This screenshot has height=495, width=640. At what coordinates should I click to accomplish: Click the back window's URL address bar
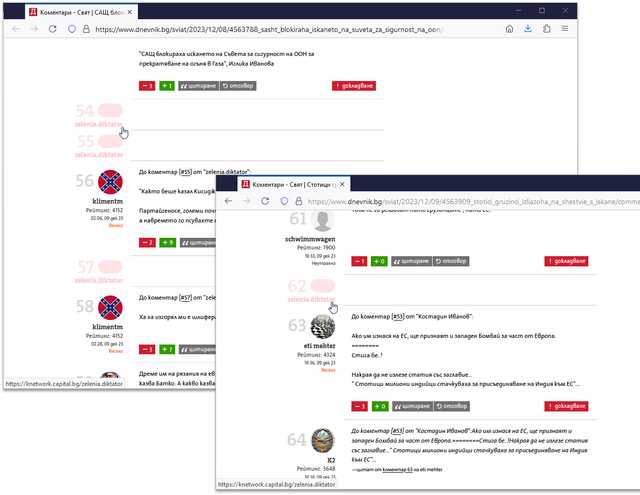pos(269,29)
